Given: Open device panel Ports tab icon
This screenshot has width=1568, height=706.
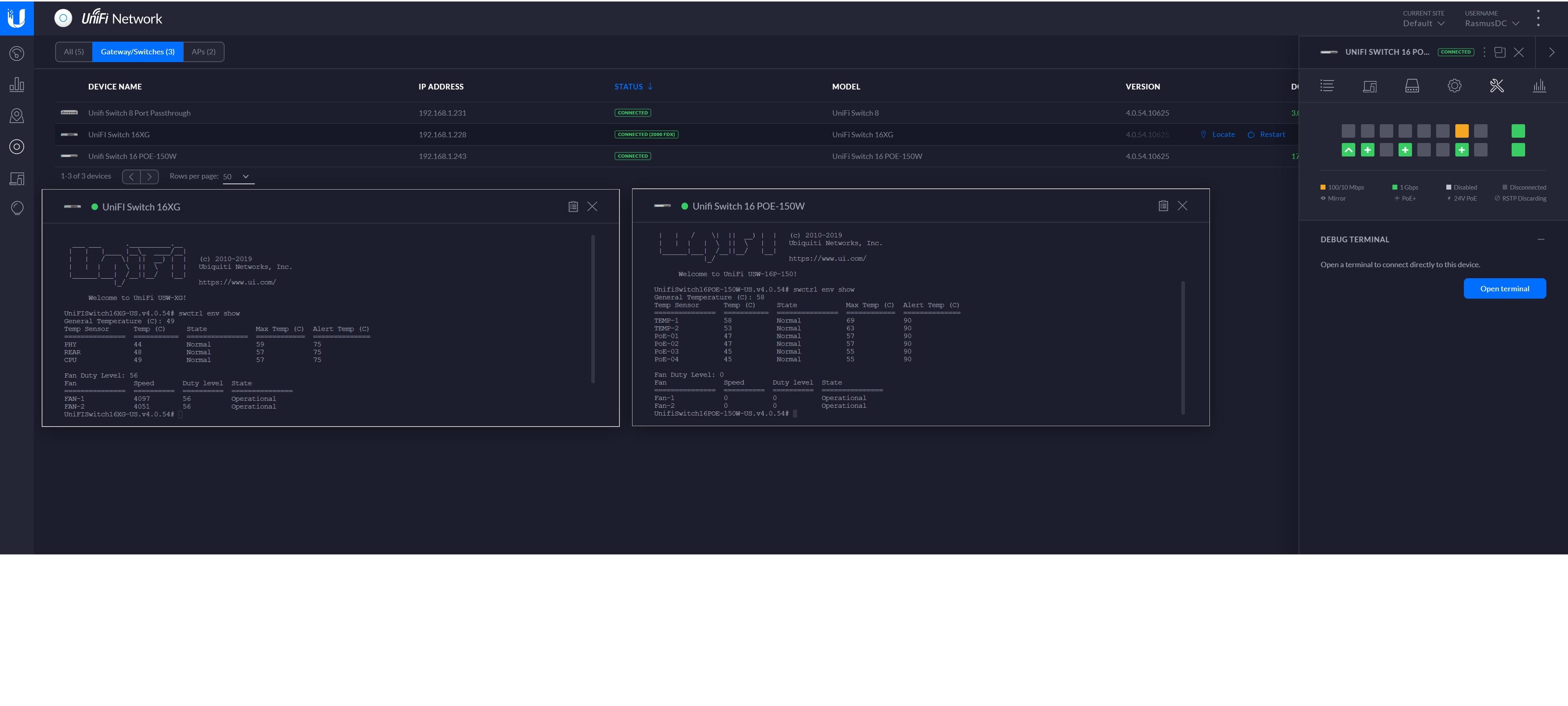Looking at the screenshot, I should [x=1412, y=86].
